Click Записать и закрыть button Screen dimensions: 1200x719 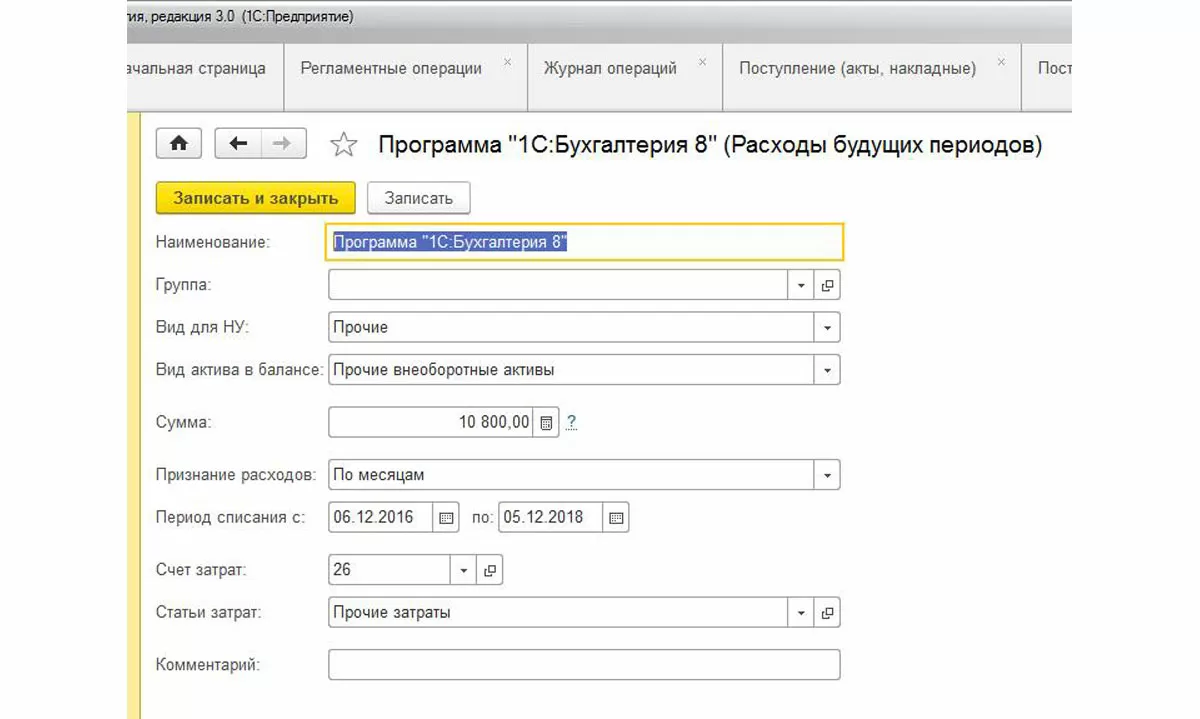tap(256, 198)
